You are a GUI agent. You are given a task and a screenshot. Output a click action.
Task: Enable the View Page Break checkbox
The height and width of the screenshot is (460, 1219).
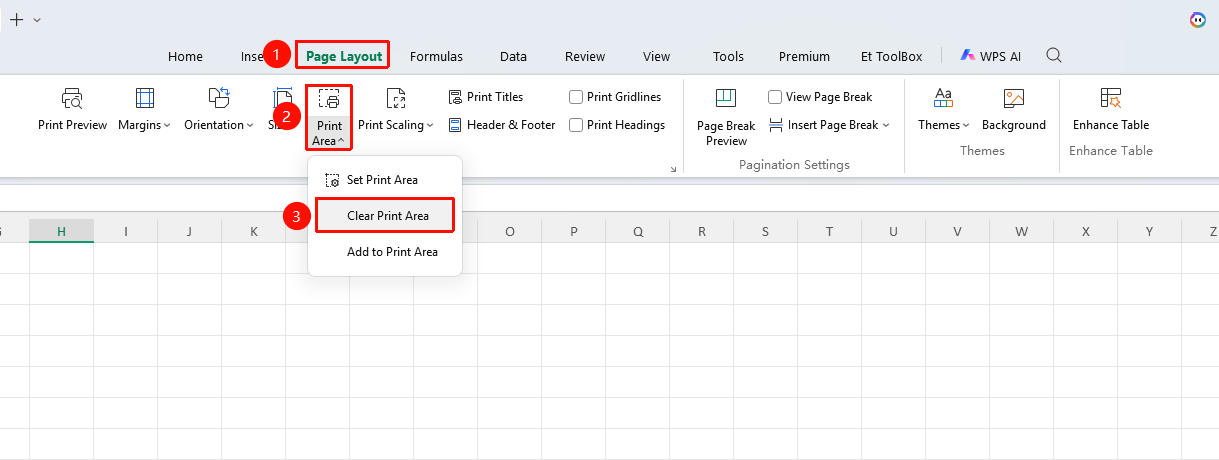pos(775,97)
